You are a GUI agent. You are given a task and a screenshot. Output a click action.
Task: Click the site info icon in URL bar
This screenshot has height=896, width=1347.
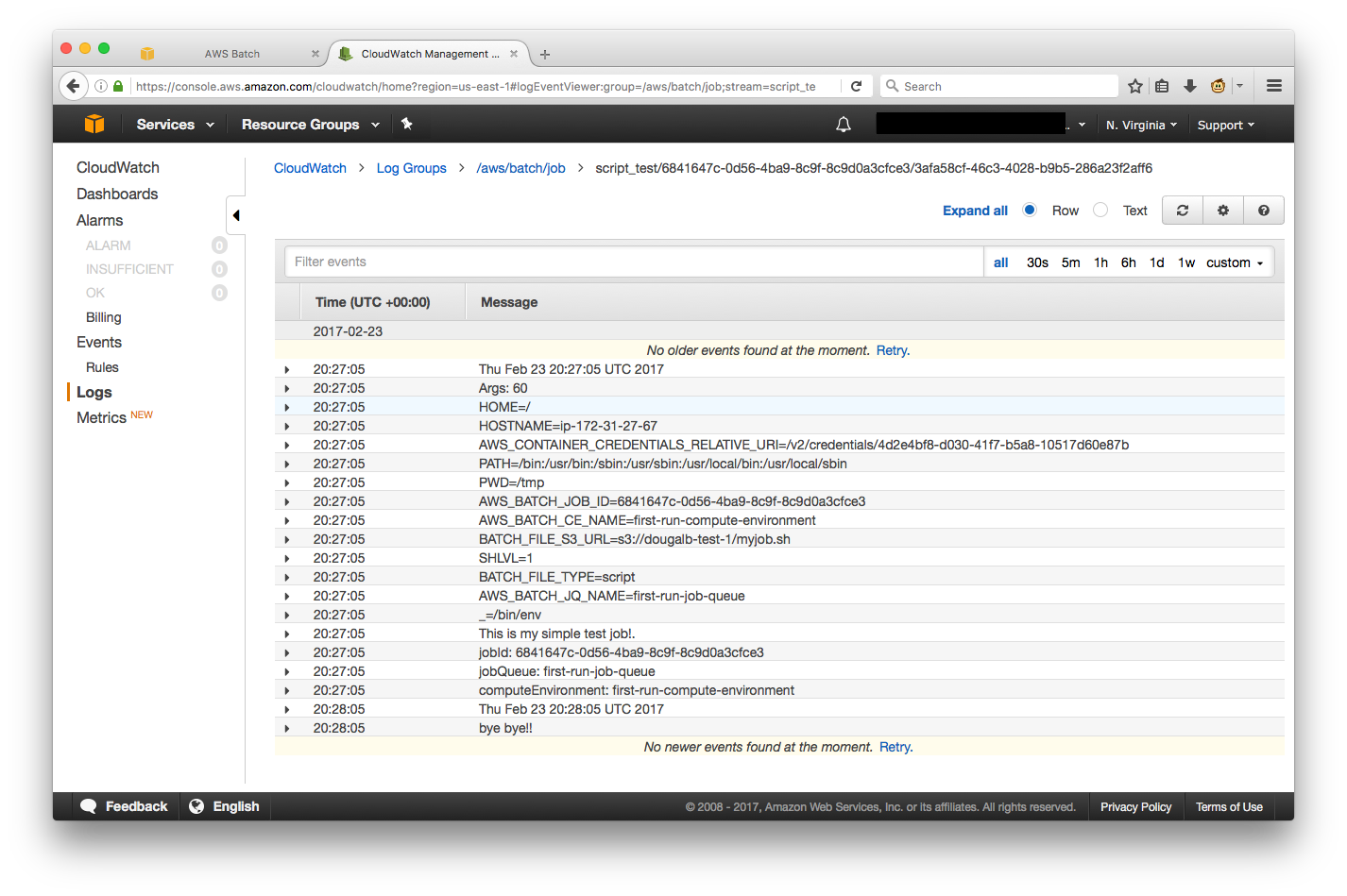click(100, 86)
